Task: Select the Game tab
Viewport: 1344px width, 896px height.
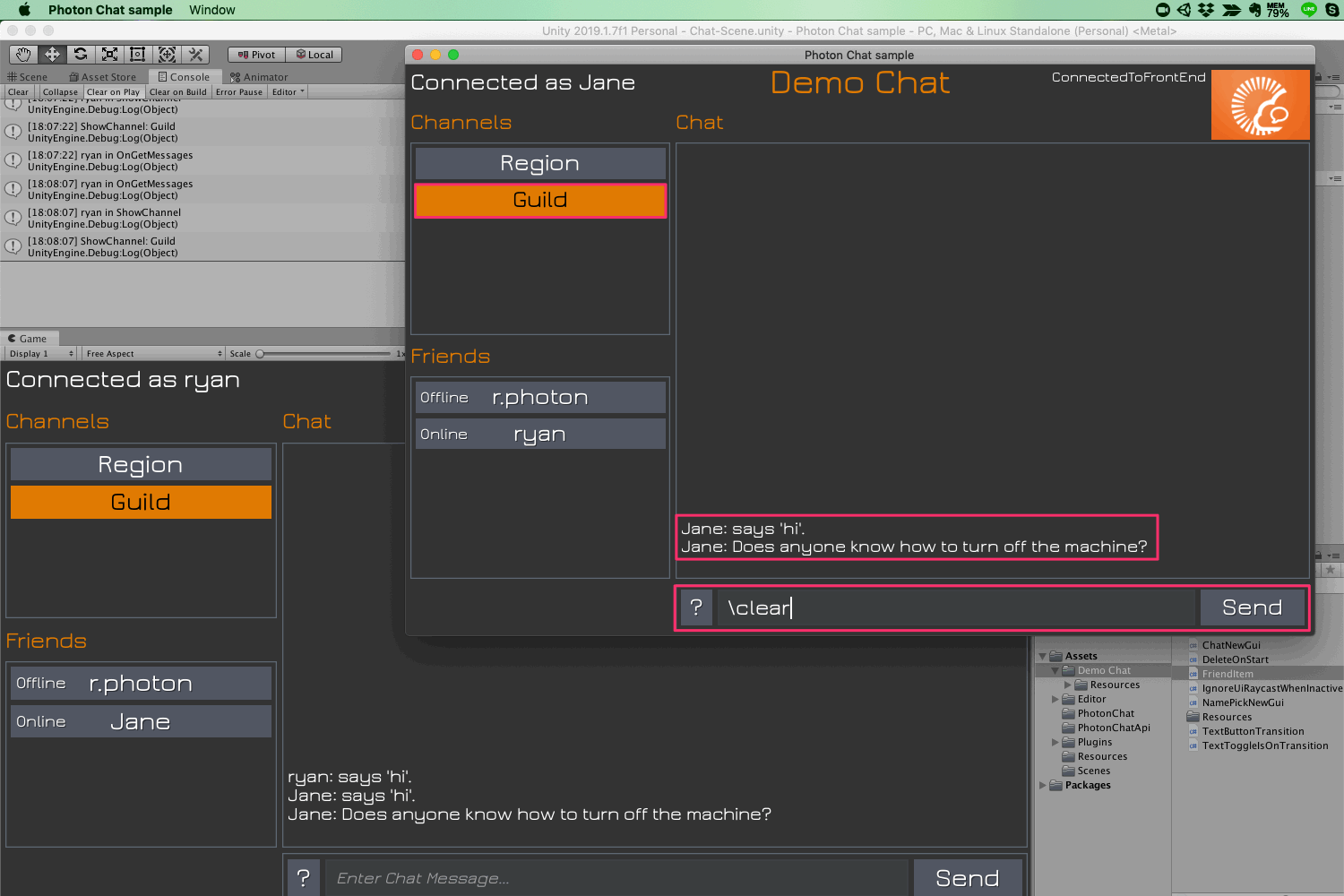Action: click(28, 339)
